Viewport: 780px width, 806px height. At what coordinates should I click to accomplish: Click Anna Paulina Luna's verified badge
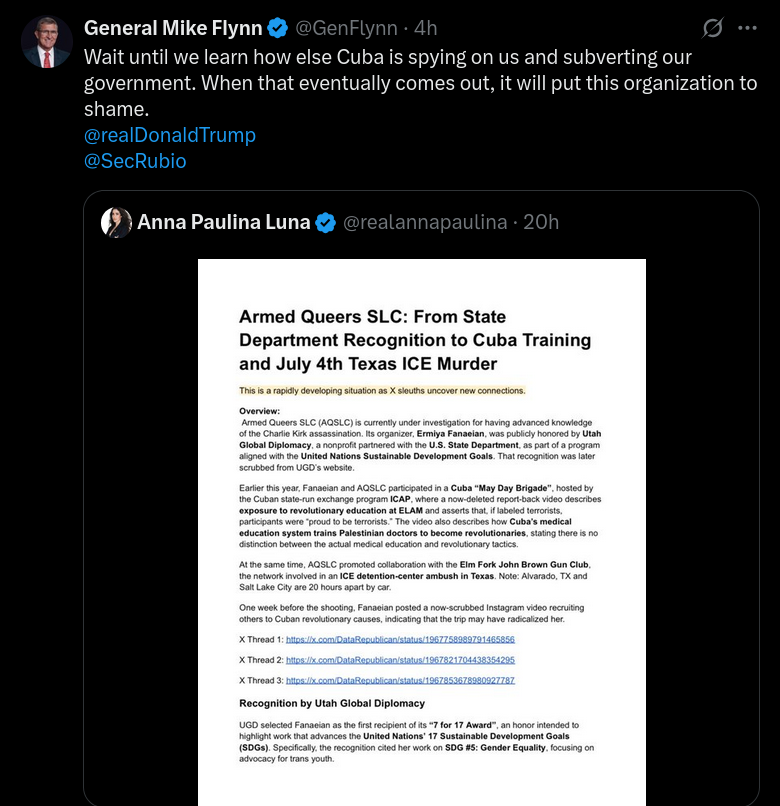326,223
